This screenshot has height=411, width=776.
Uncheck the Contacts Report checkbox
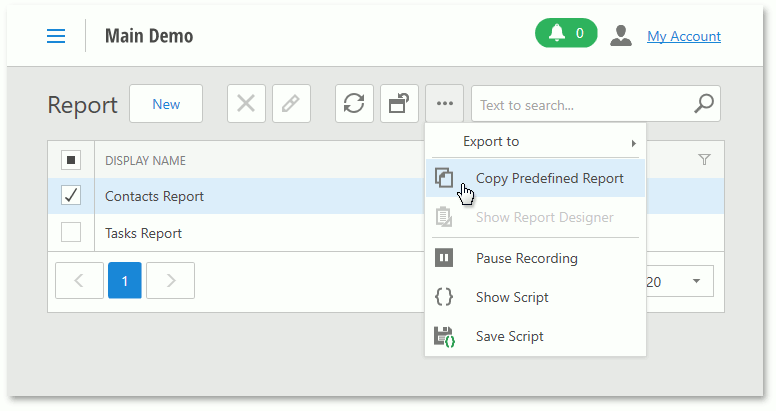click(72, 196)
